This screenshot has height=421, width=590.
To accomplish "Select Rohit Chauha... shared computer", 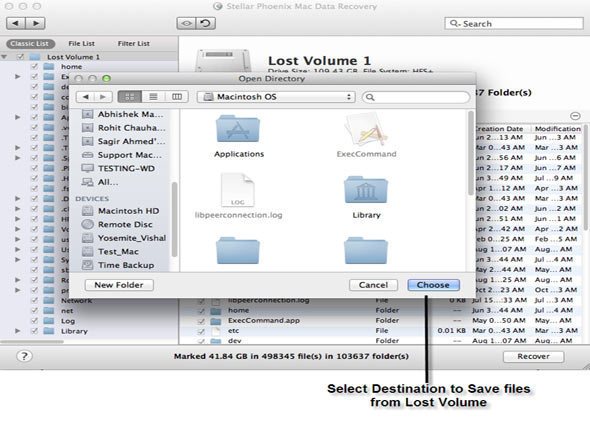I will (124, 128).
